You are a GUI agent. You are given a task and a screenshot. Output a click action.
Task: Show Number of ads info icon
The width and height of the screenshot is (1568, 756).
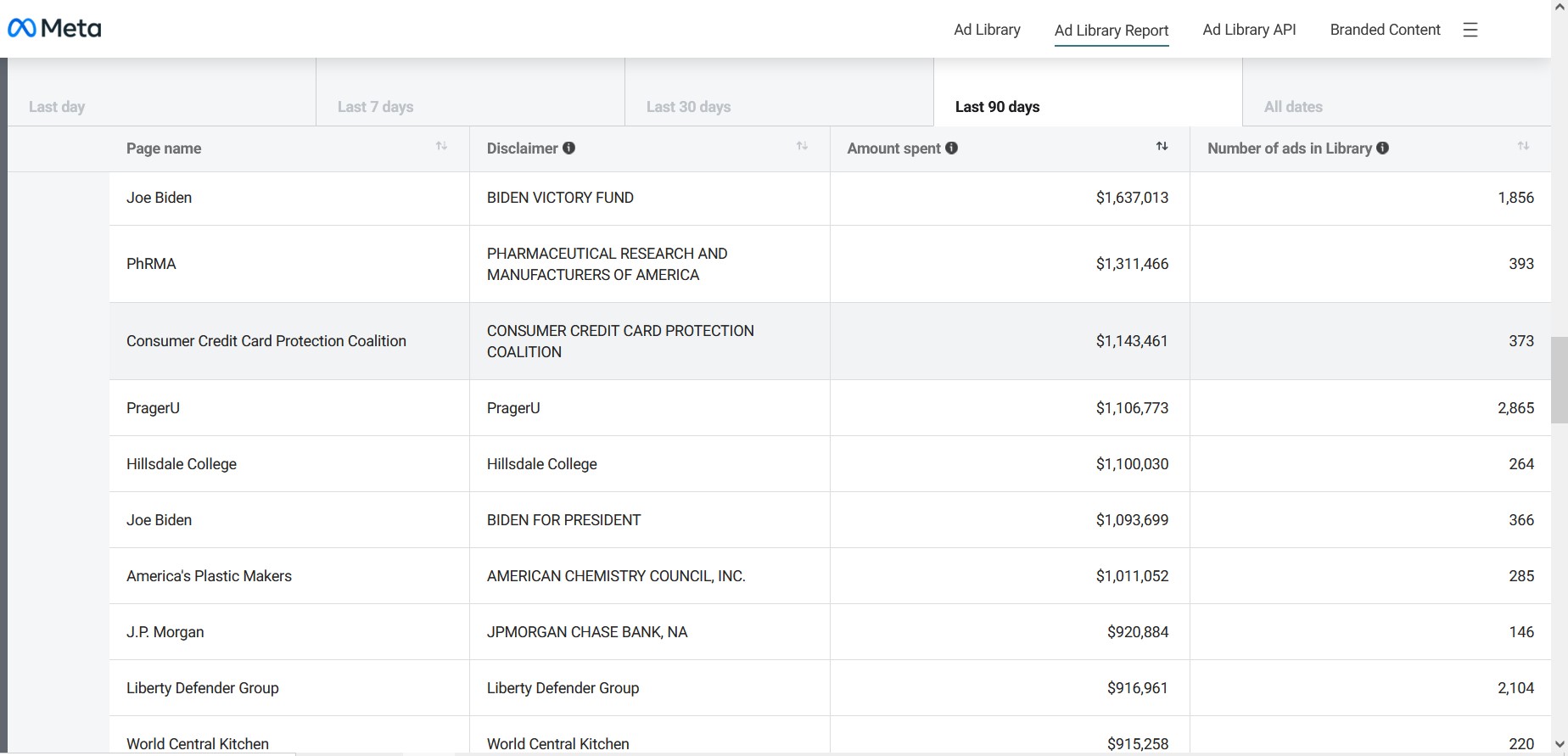click(1382, 148)
